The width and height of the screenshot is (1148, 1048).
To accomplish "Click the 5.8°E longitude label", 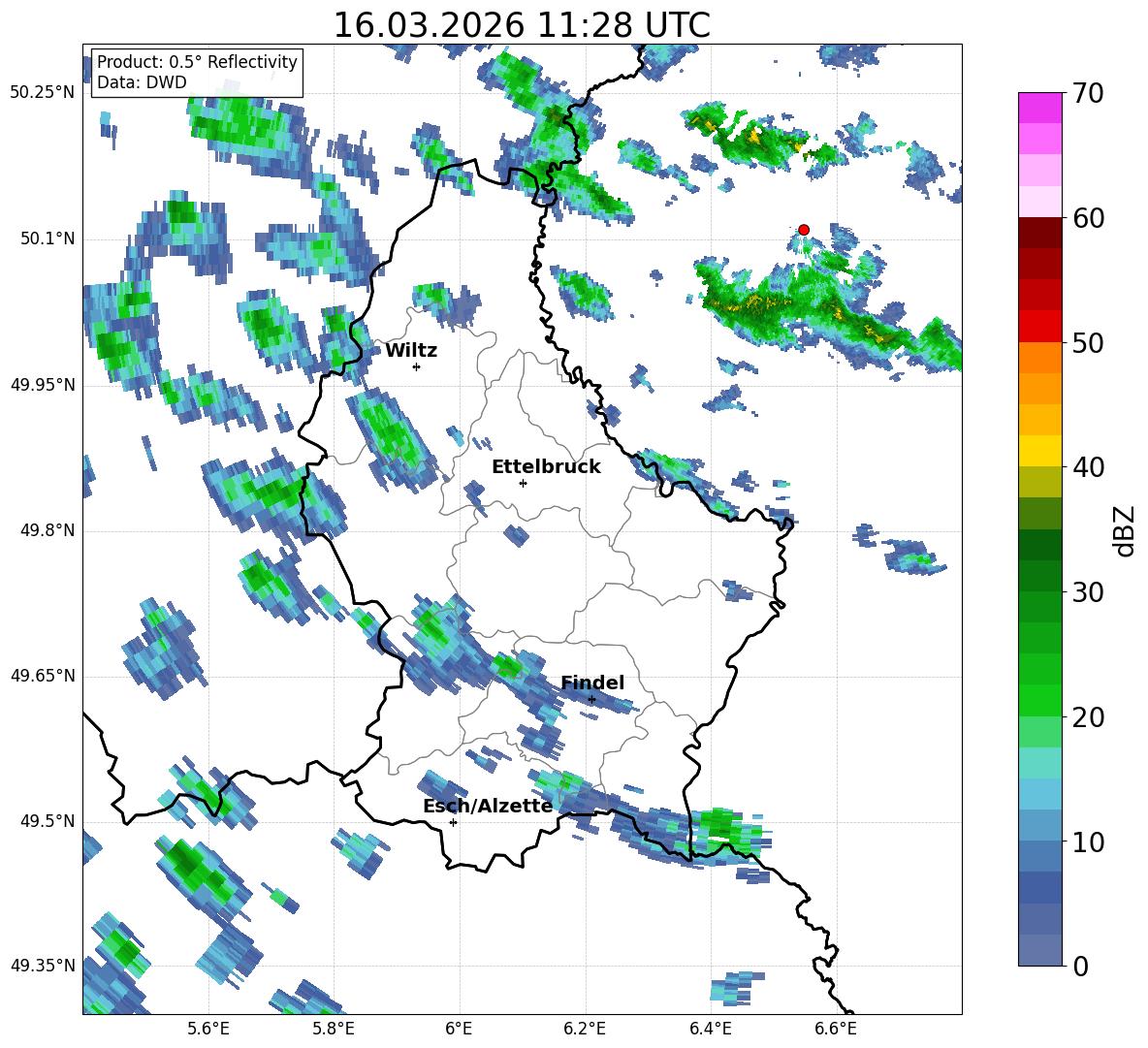I will pos(334,1029).
